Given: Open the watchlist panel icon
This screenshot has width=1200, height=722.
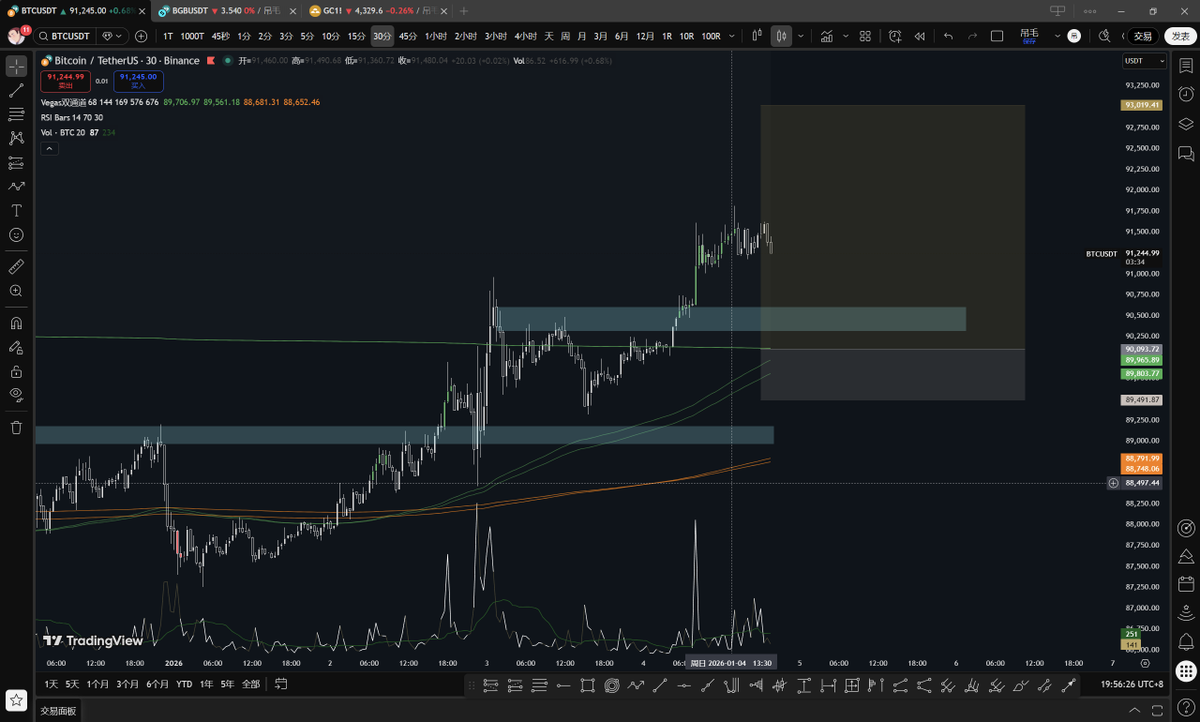Looking at the screenshot, I should (1186, 66).
